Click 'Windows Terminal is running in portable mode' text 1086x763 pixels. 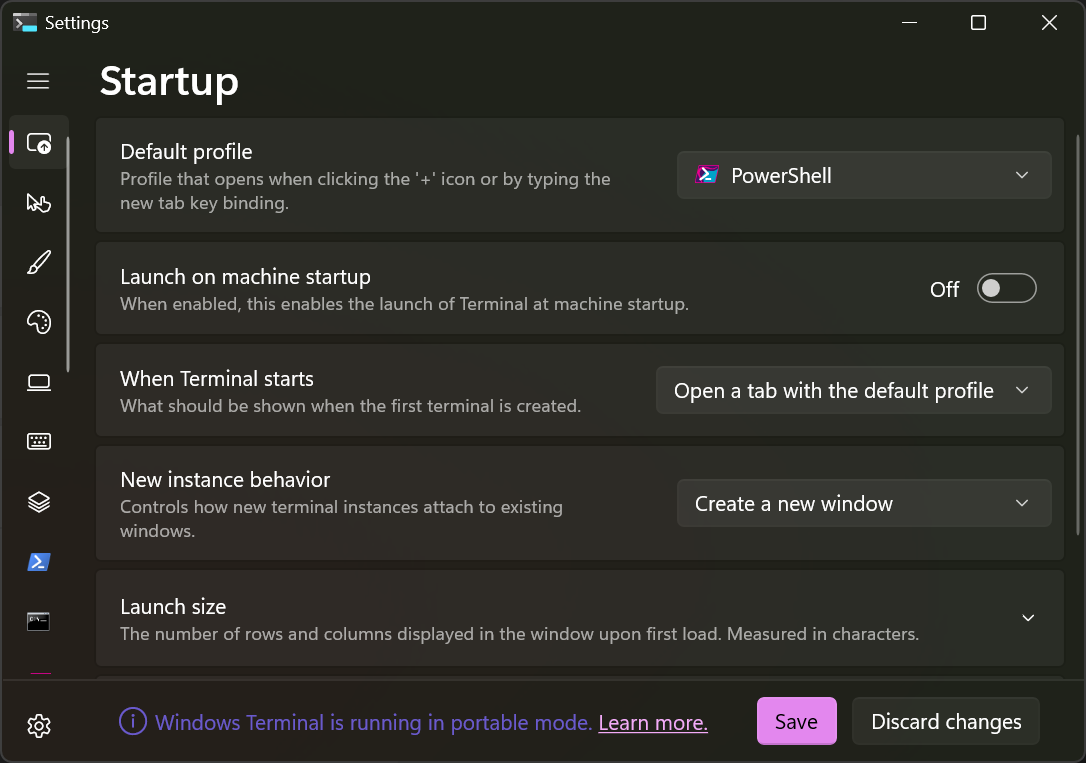pos(373,723)
